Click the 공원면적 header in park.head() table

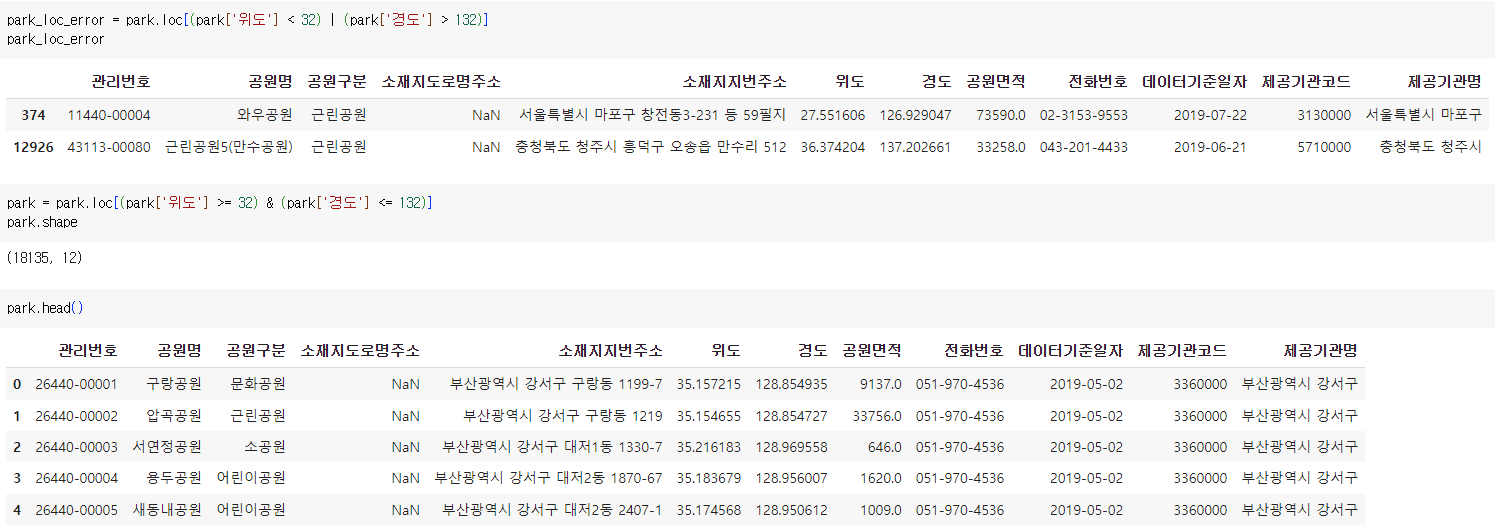(x=872, y=351)
